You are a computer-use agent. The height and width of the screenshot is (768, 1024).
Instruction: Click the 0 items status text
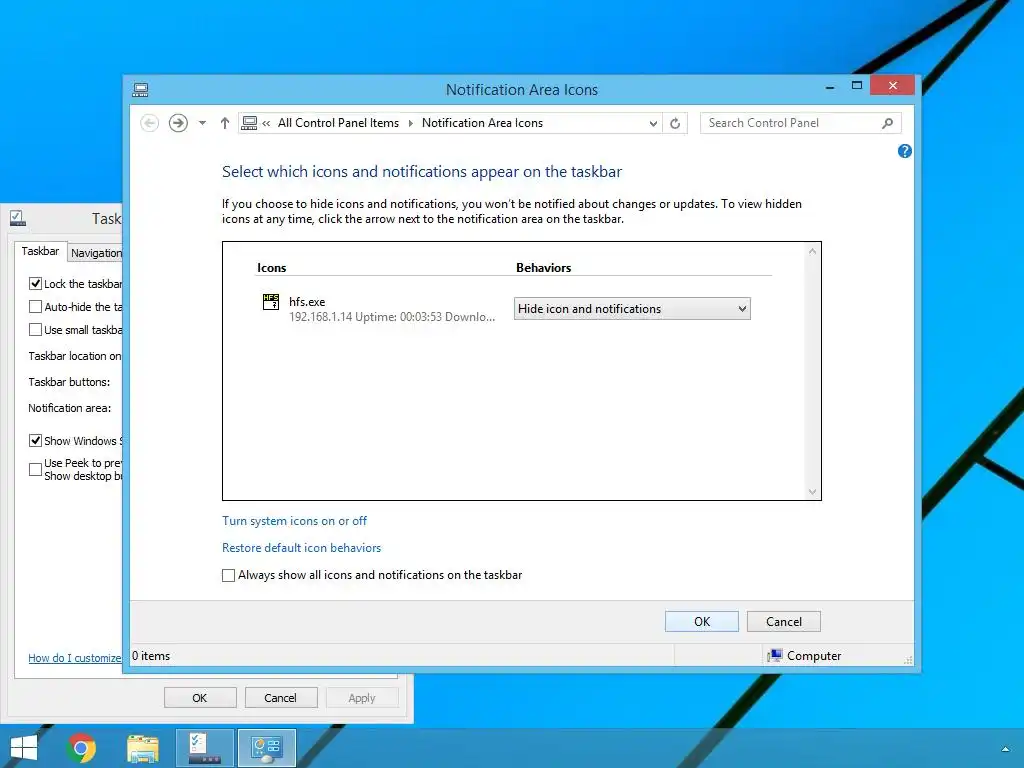(x=151, y=656)
